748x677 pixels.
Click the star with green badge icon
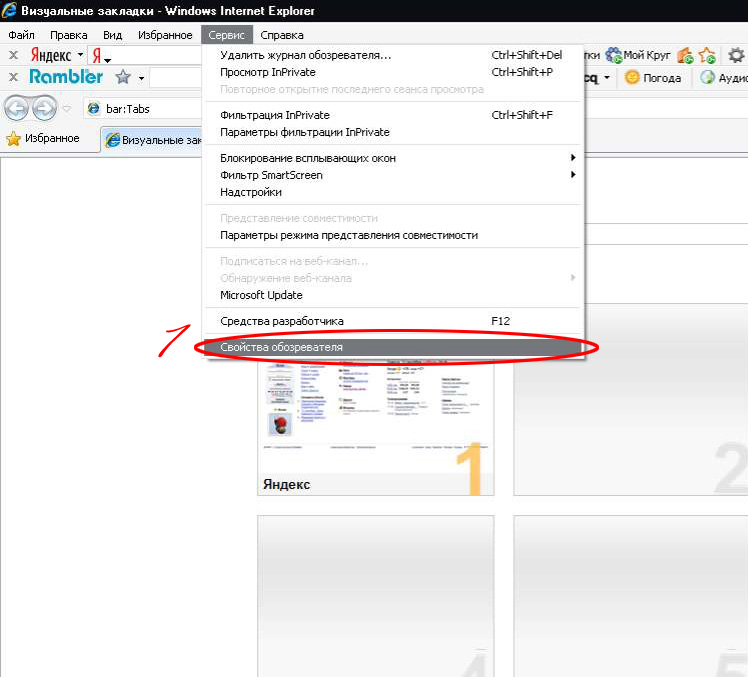tap(707, 55)
